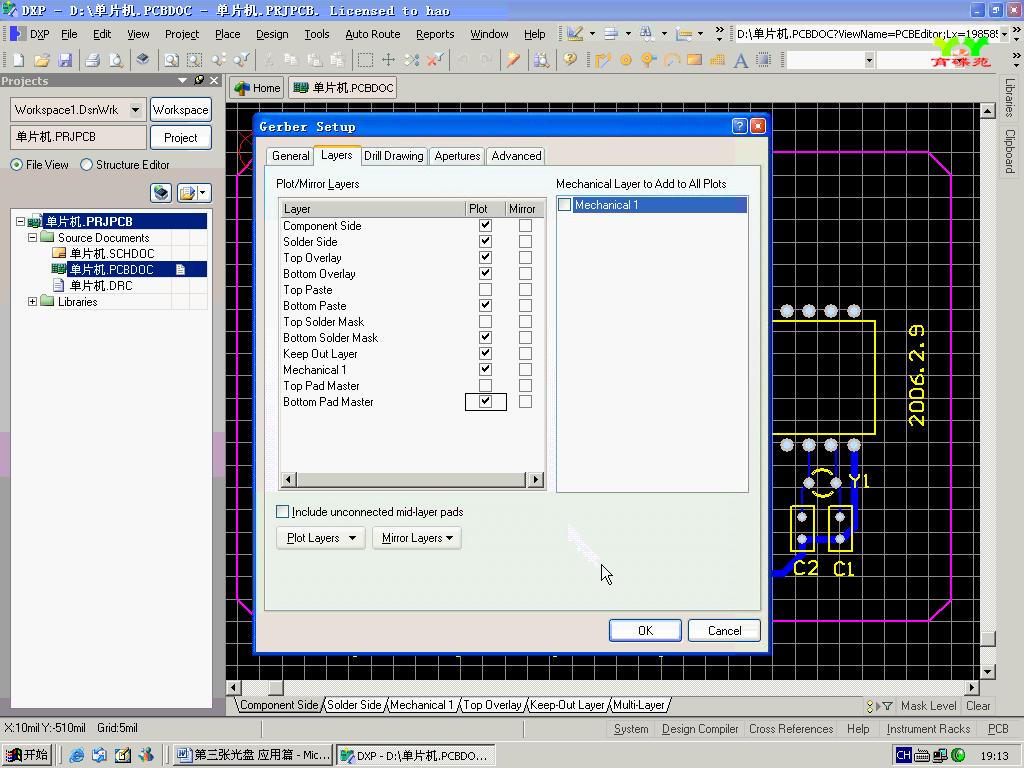
Task: Select the place arc tool icon
Action: tap(671, 61)
